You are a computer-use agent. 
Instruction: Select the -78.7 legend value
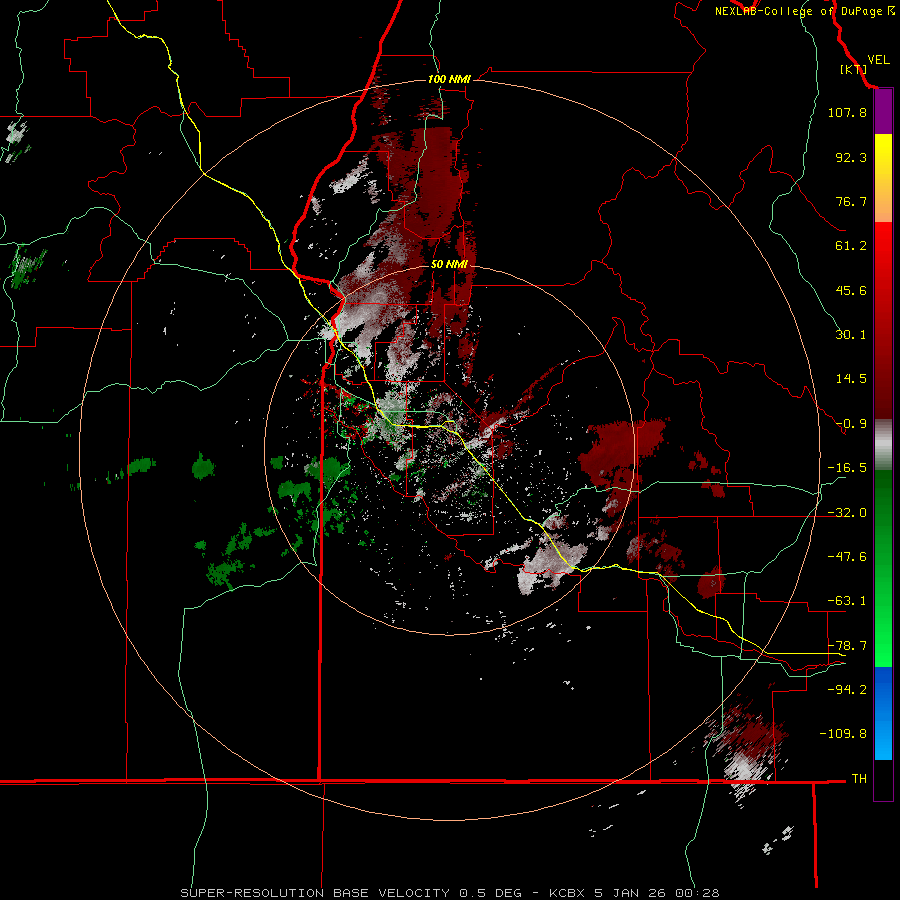point(847,646)
